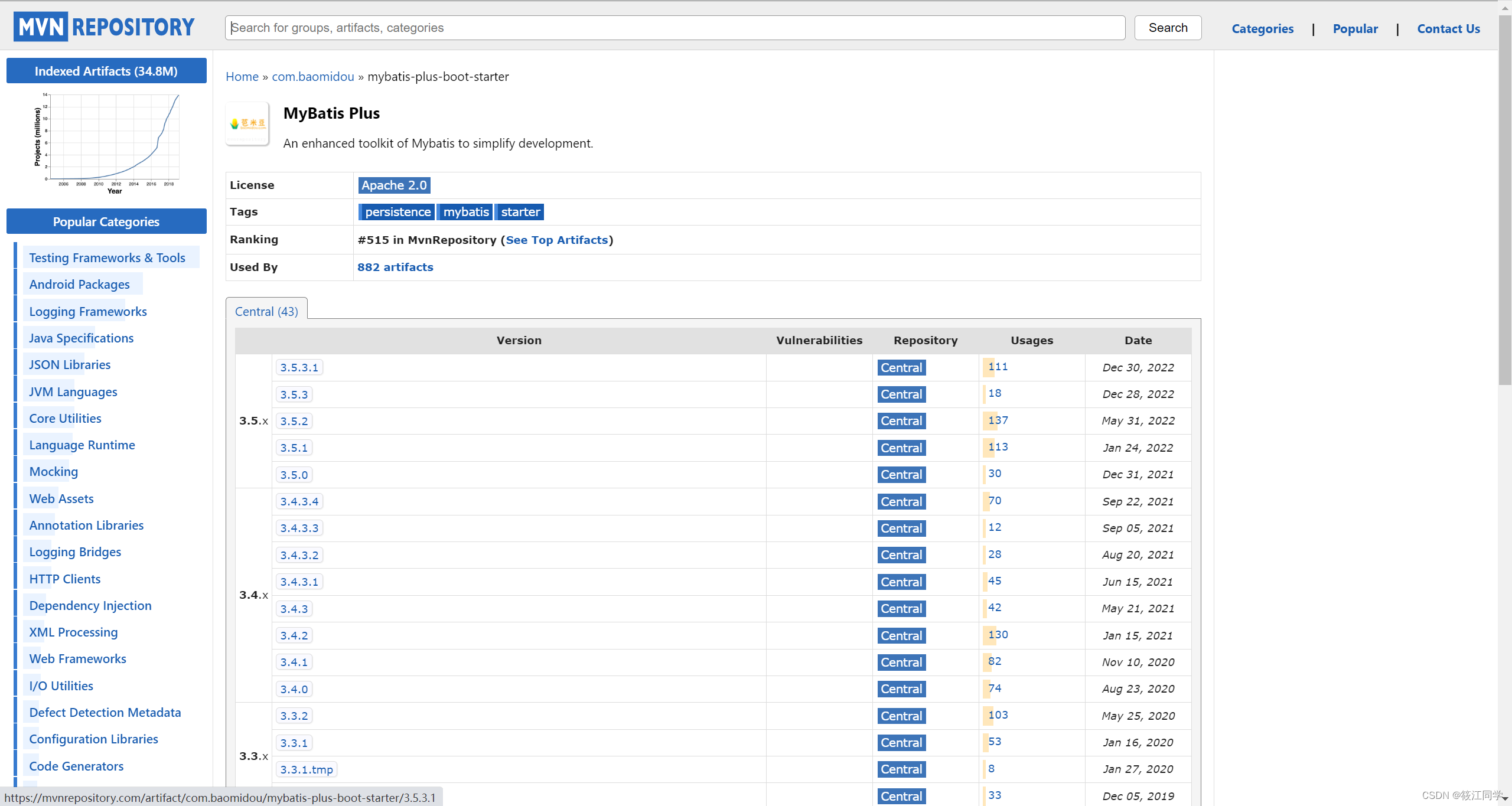Switch to the Central (43) tab

click(266, 311)
